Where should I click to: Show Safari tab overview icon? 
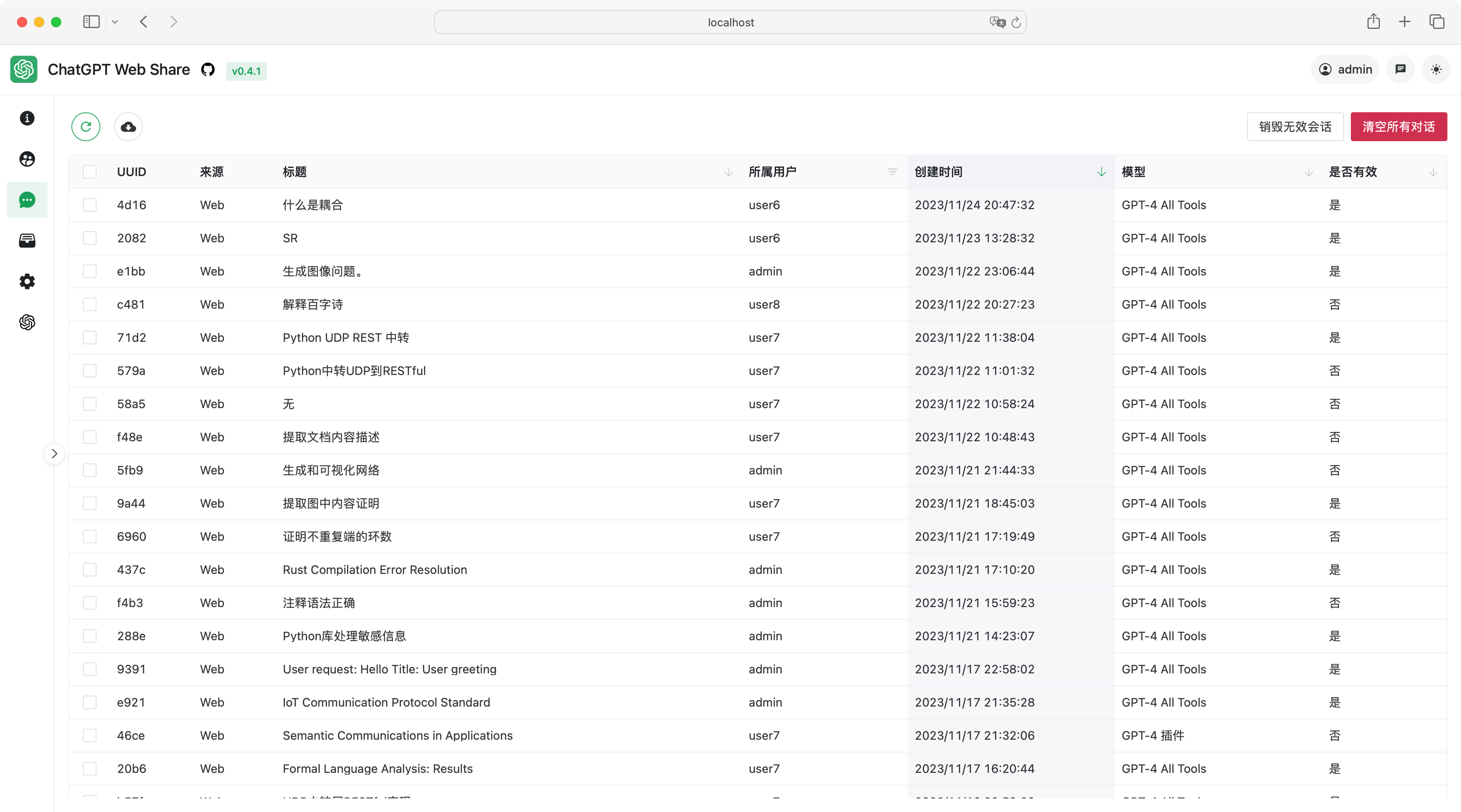[x=1437, y=22]
